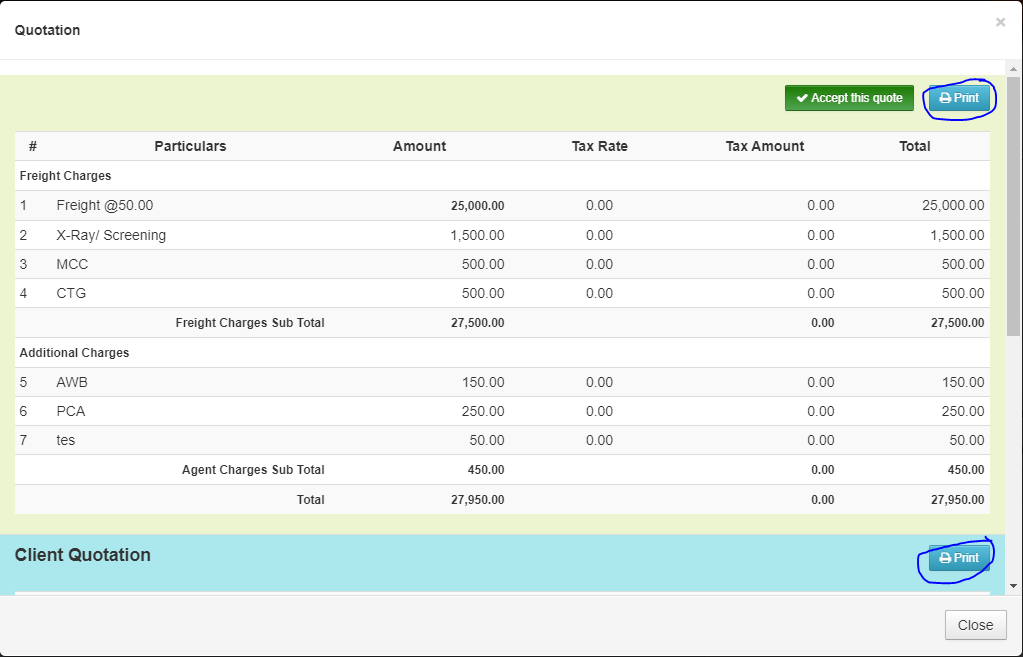Print the agent quotation via top Print button
This screenshot has width=1023, height=657.
coord(959,98)
